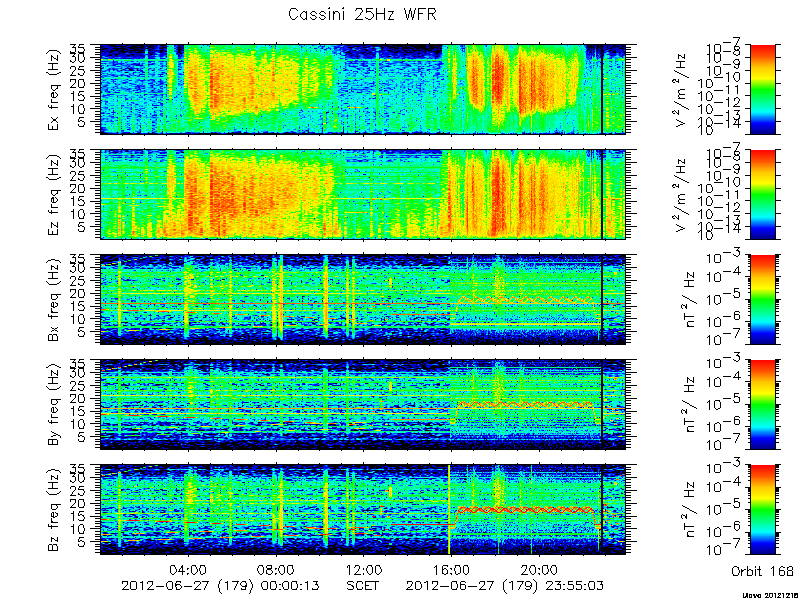
Task: Select the Bz freq spectrogram panel
Action: coord(363,510)
